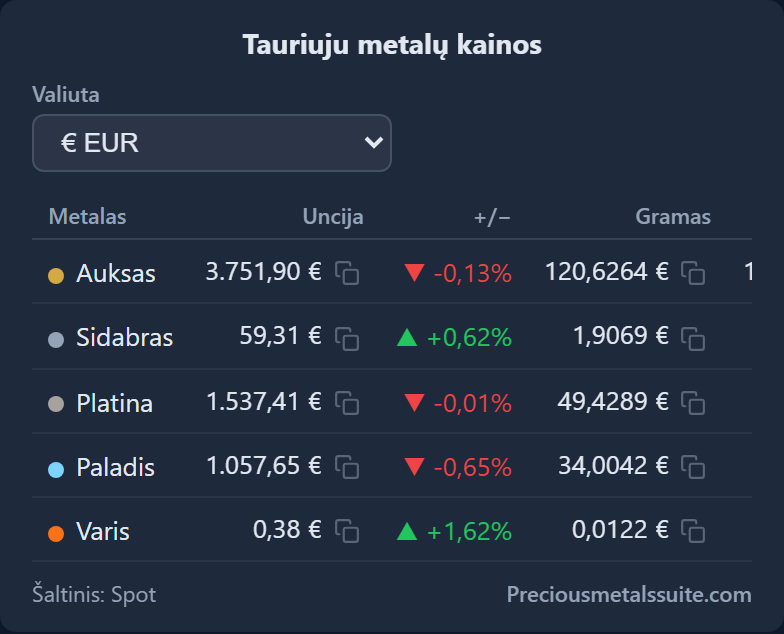This screenshot has height=634, width=784.
Task: Click the Uncija column header
Action: [333, 217]
